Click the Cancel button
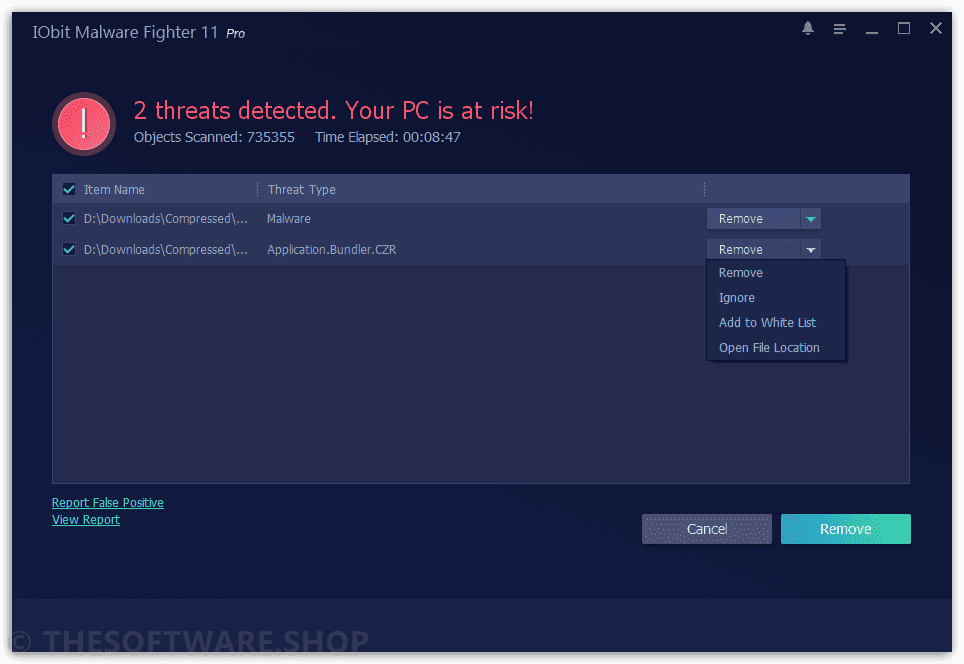 click(x=707, y=529)
